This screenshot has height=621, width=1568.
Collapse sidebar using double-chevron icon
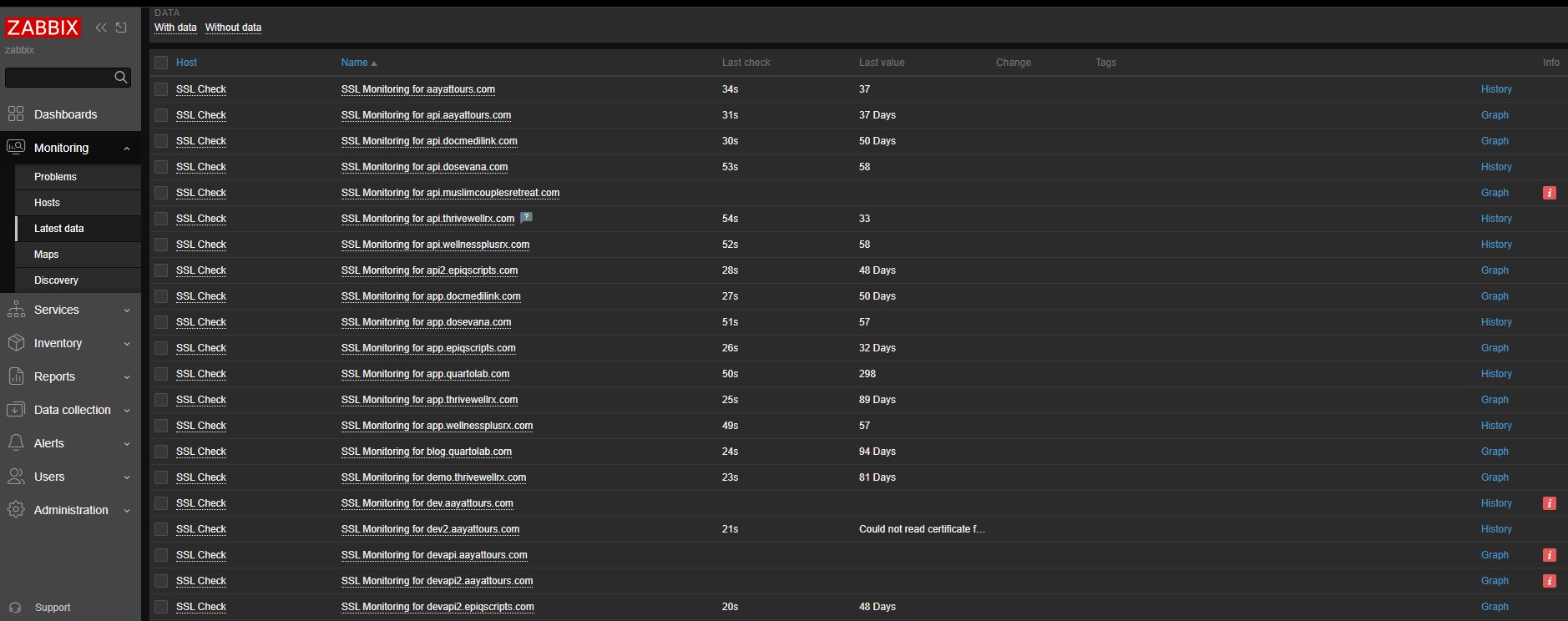tap(101, 28)
